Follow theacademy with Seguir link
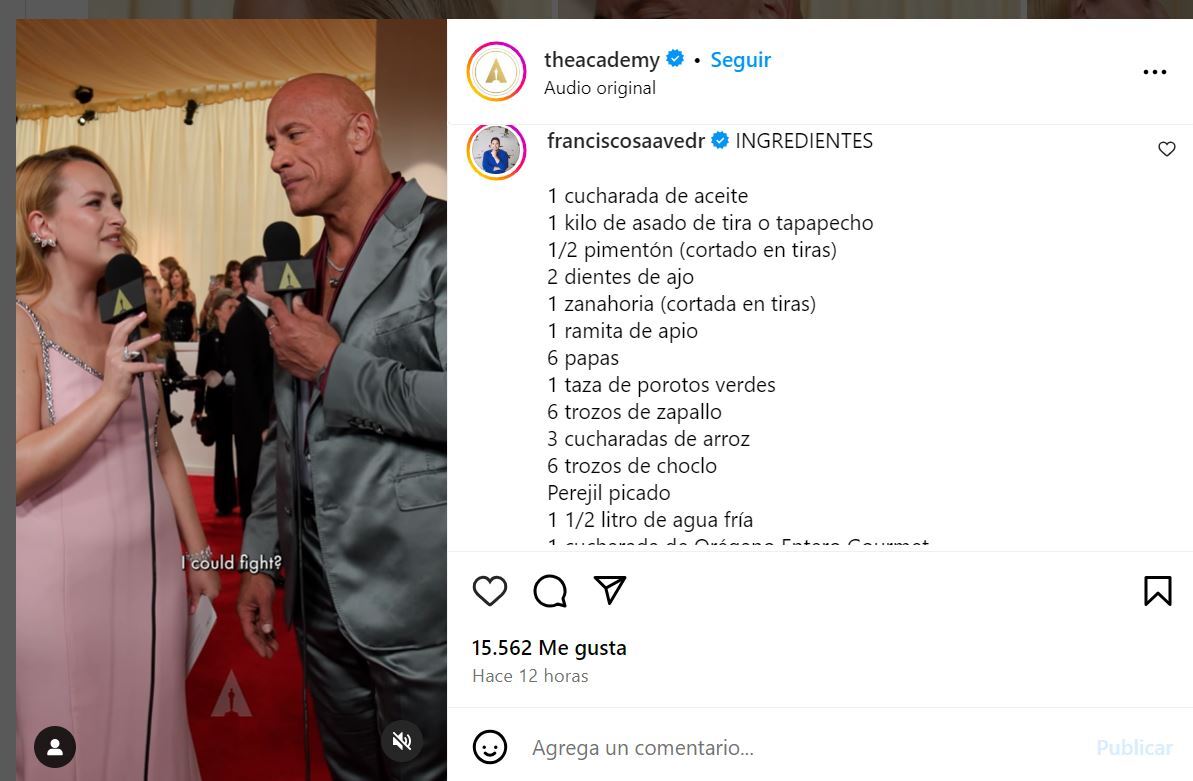 740,59
